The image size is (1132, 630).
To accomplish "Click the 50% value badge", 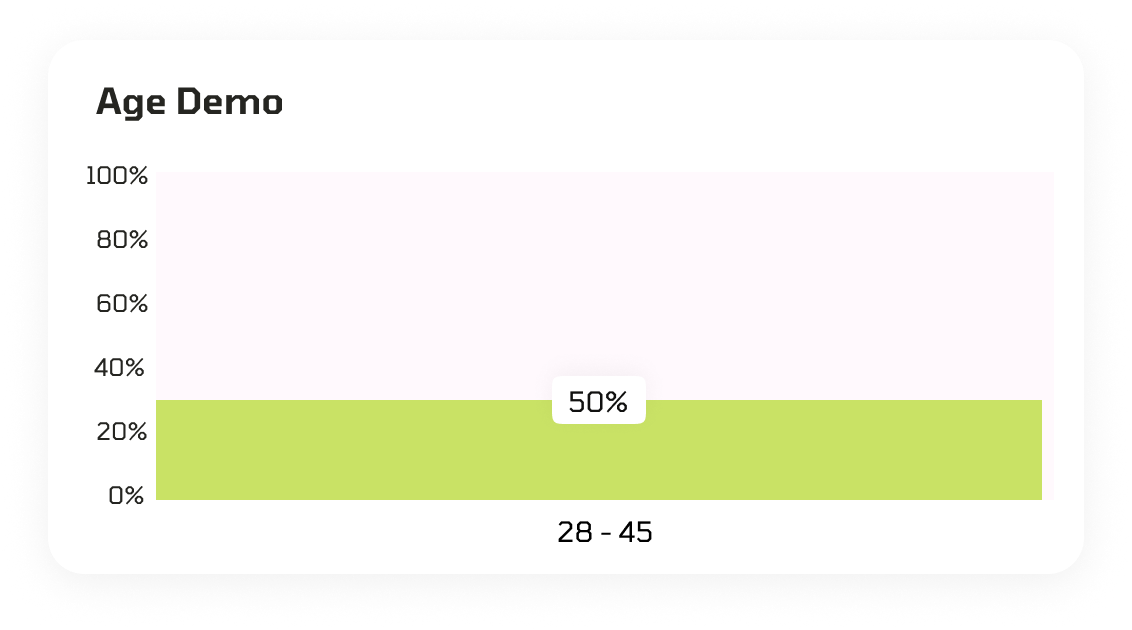I will [598, 401].
